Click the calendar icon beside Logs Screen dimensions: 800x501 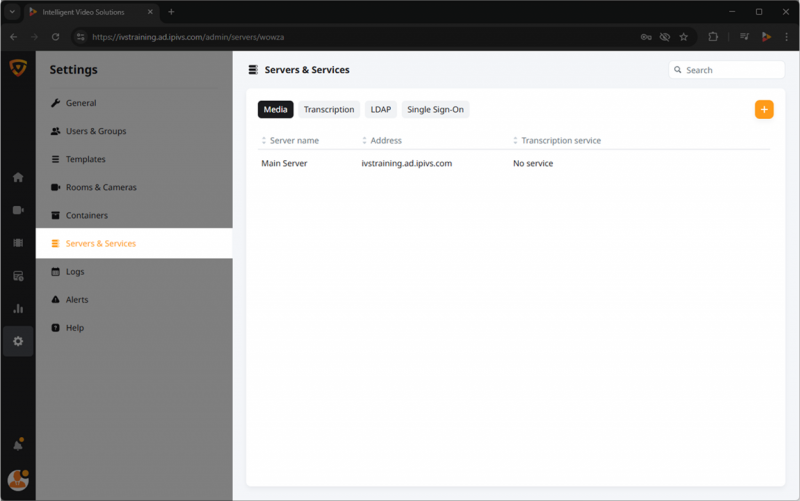[x=55, y=271]
